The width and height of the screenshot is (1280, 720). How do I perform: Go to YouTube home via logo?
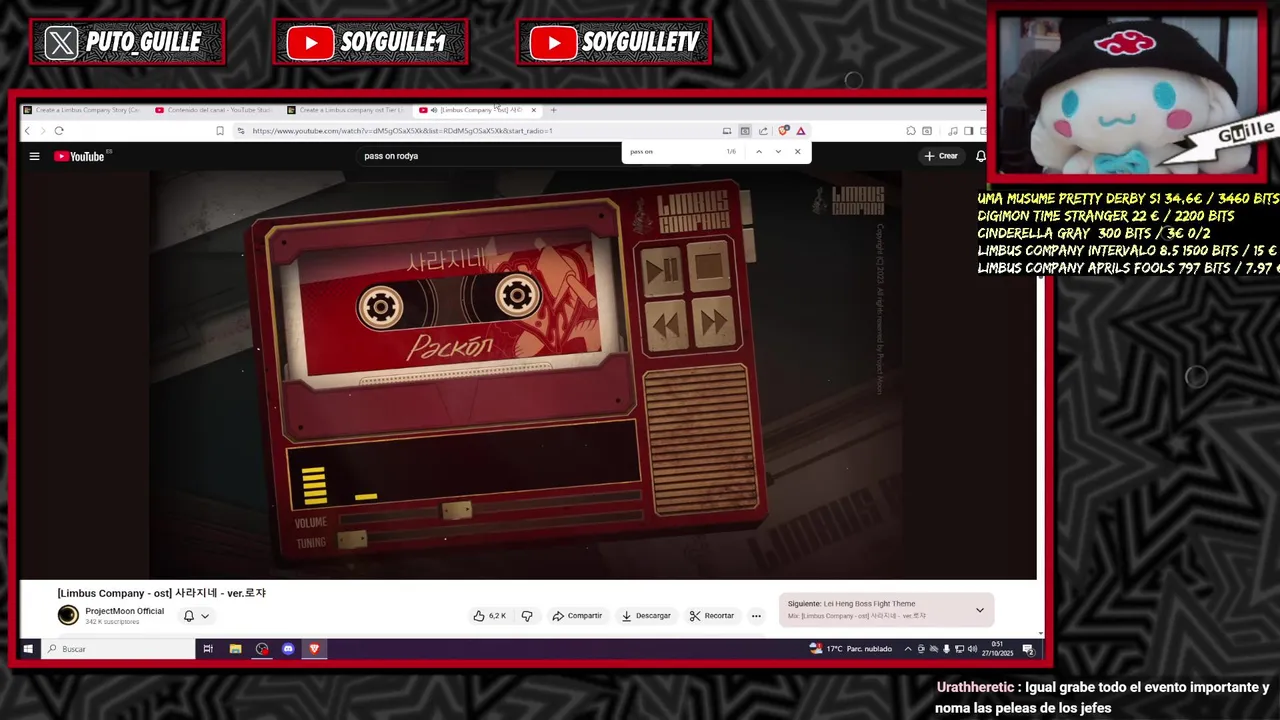pyautogui.click(x=80, y=156)
